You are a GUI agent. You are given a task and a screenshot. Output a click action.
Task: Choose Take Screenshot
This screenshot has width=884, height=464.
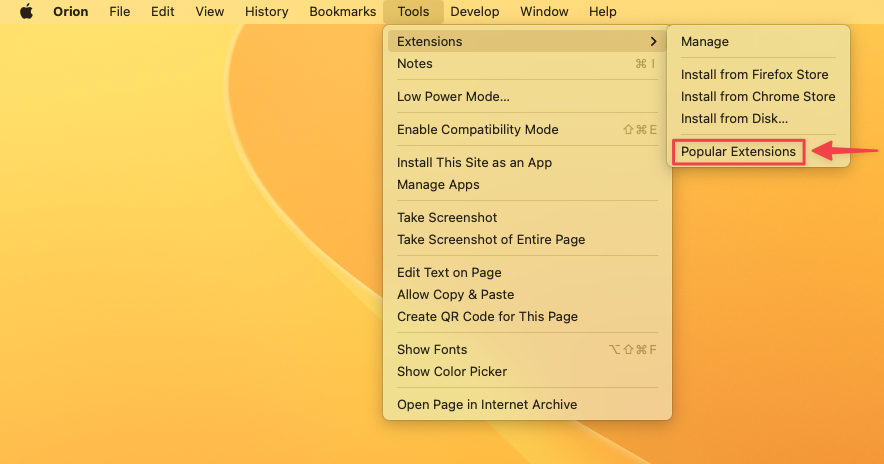(x=527, y=218)
